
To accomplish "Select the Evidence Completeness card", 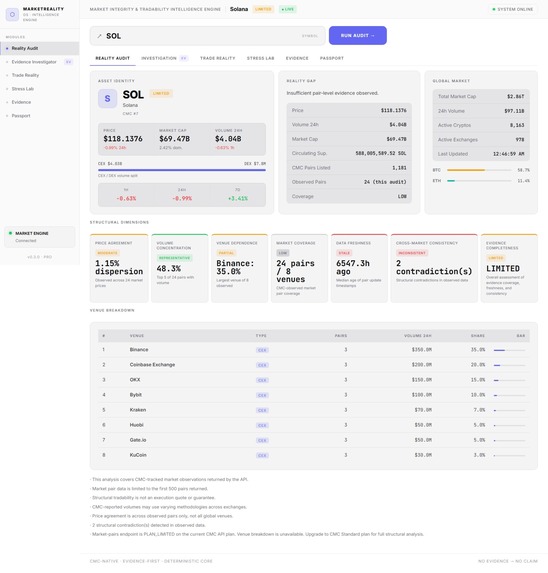I will tap(509, 268).
